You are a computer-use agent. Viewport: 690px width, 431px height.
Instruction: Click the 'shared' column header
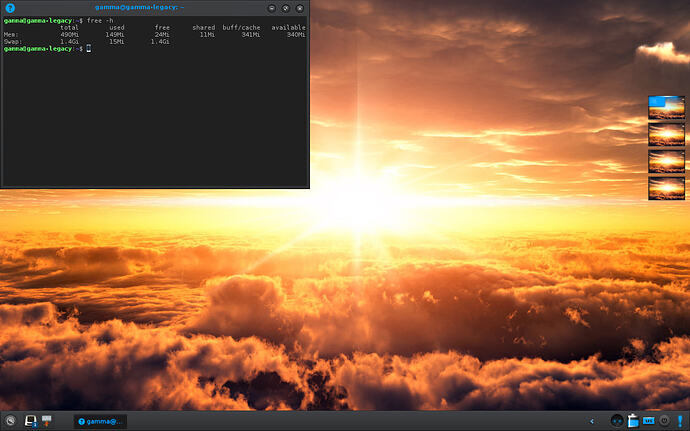point(204,27)
